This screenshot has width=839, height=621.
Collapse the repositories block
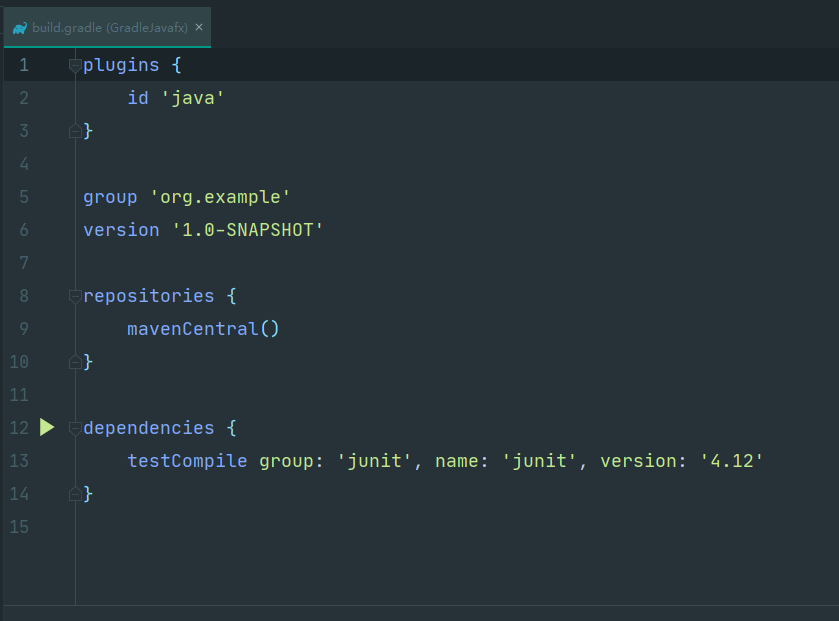pos(74,296)
